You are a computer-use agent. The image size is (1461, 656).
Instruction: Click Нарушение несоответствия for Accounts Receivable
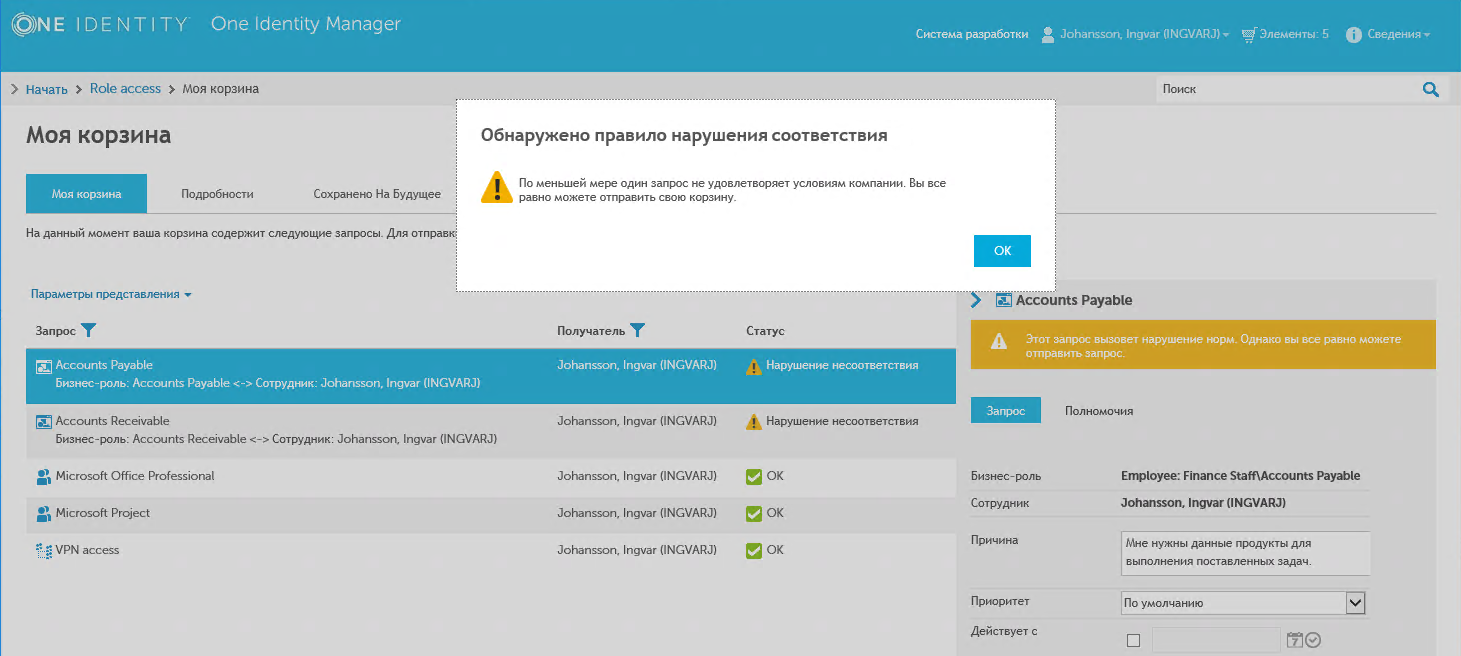coord(842,422)
